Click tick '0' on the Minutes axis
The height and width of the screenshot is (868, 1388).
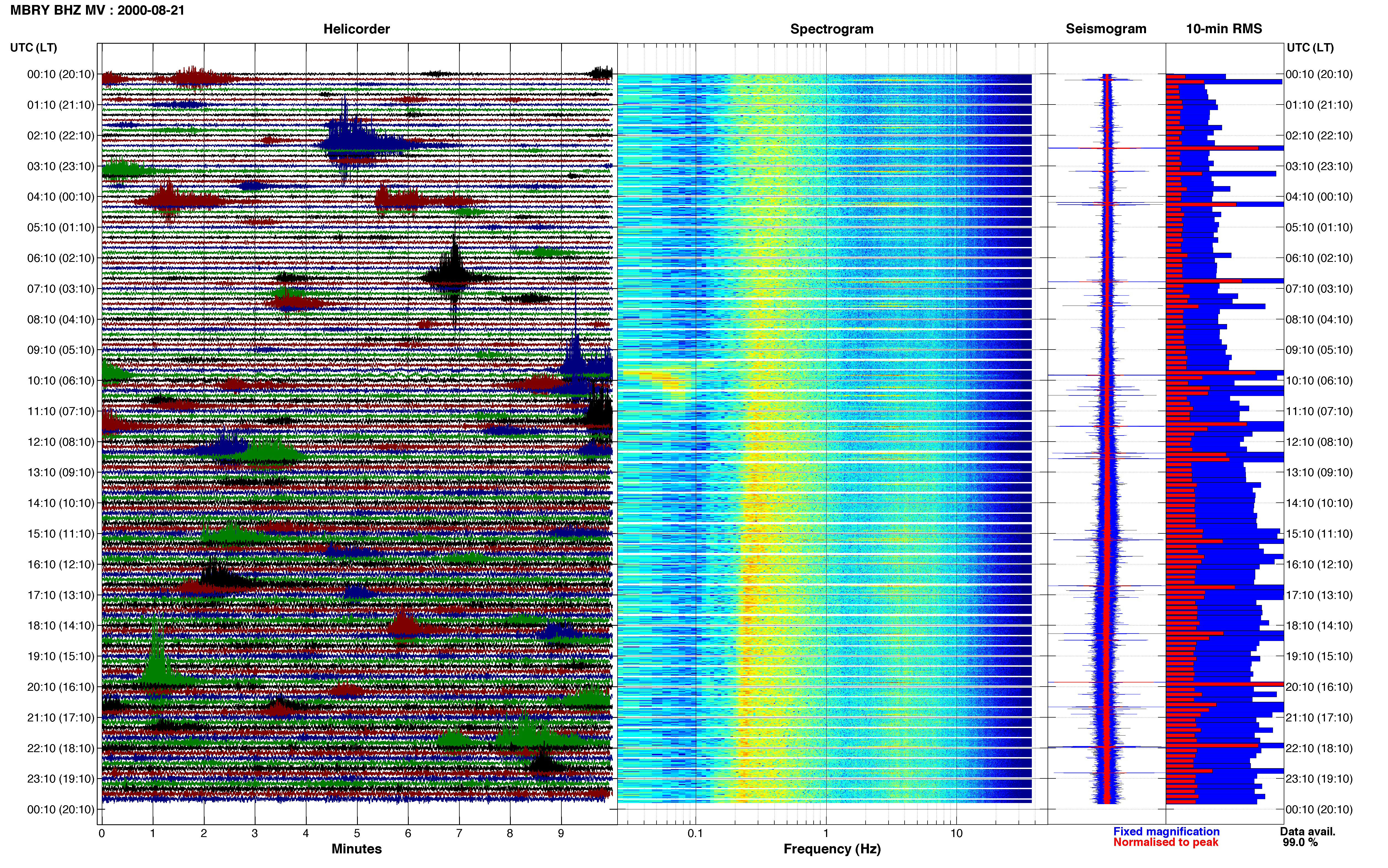point(101,833)
